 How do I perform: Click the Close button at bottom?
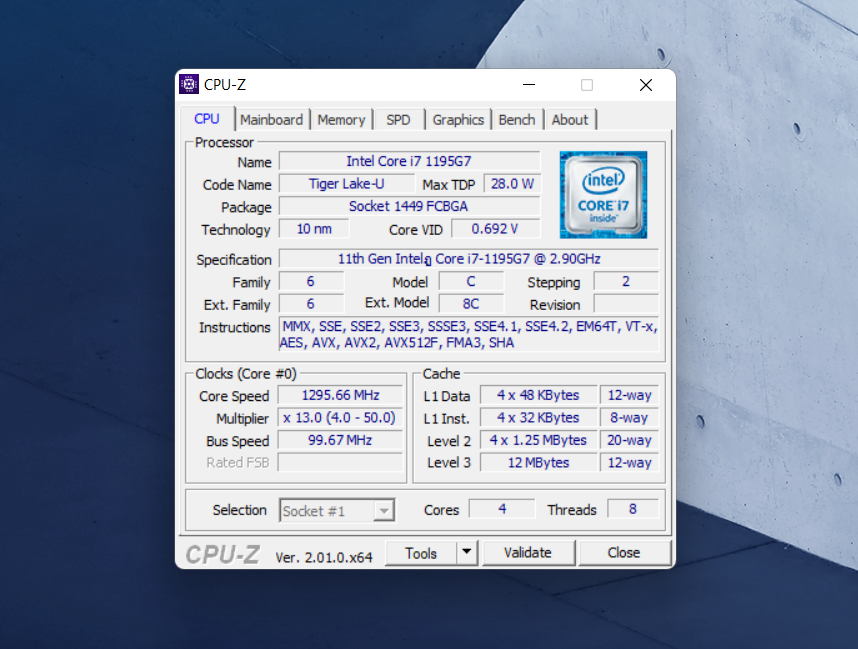pyautogui.click(x=624, y=553)
